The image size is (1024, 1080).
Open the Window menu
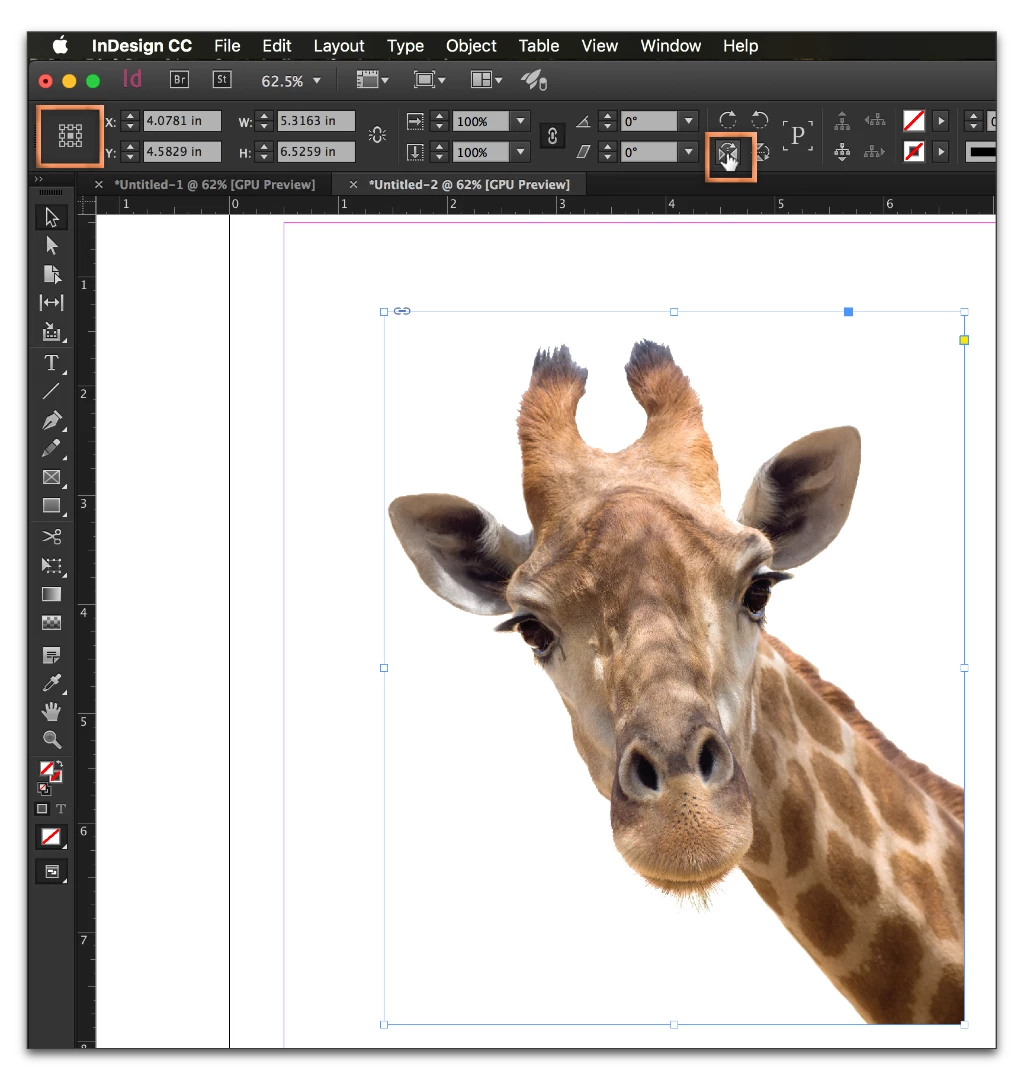coord(671,46)
